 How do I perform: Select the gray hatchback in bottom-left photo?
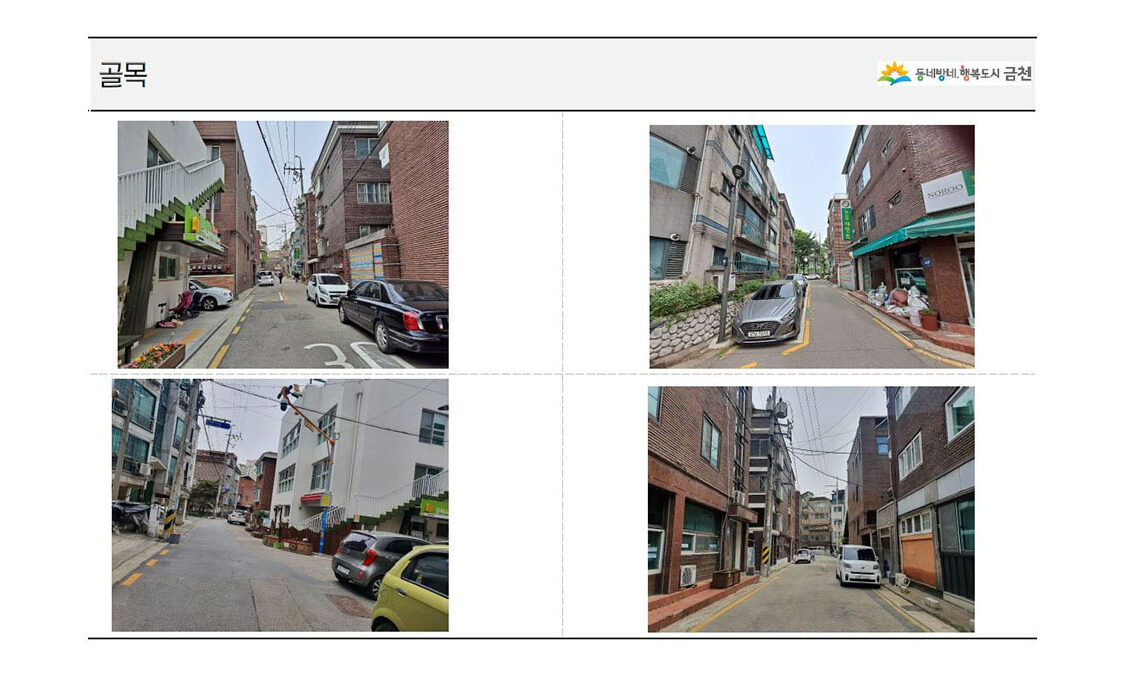[x=374, y=561]
